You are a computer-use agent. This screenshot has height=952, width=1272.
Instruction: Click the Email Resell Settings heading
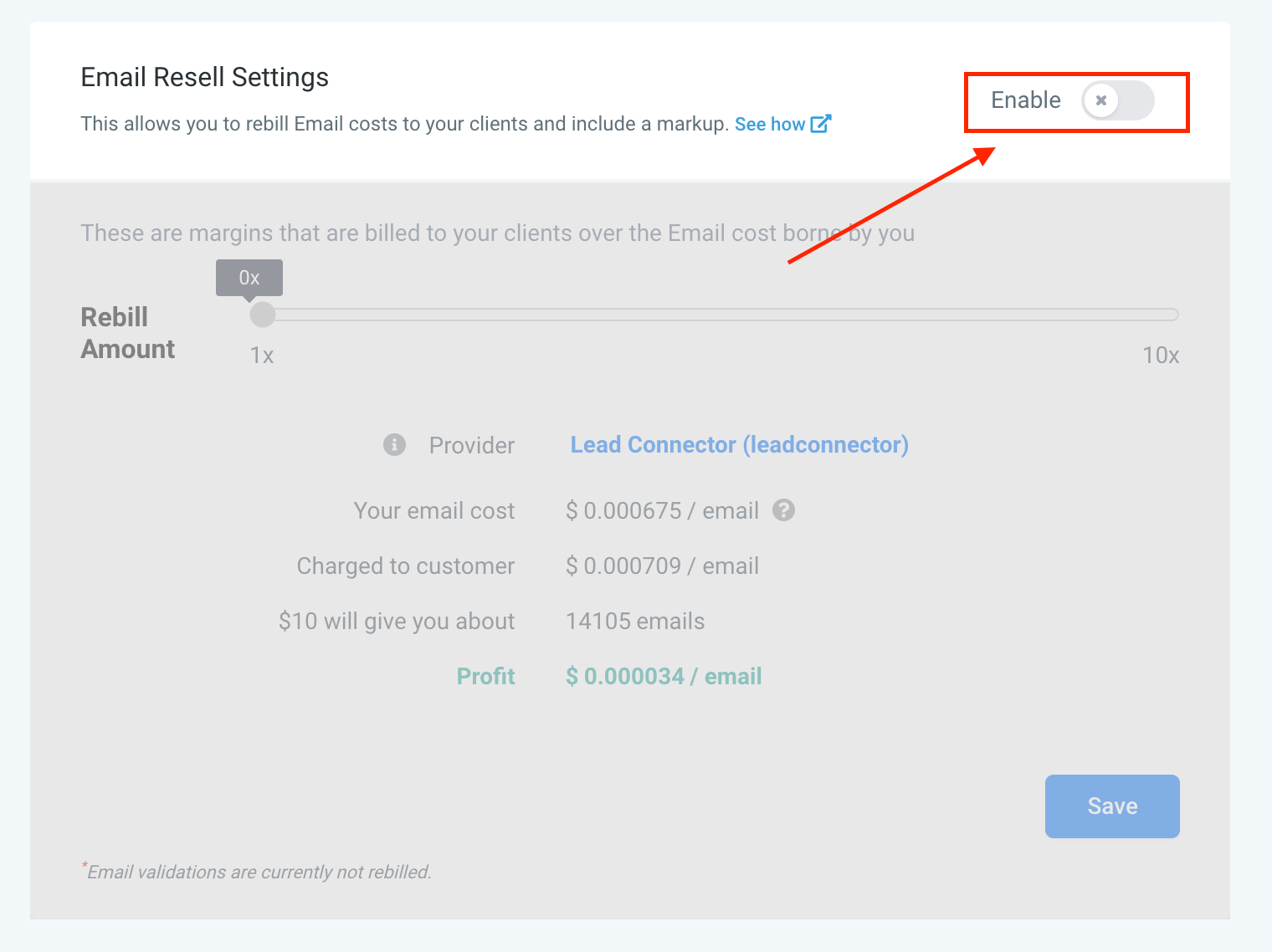coord(205,77)
